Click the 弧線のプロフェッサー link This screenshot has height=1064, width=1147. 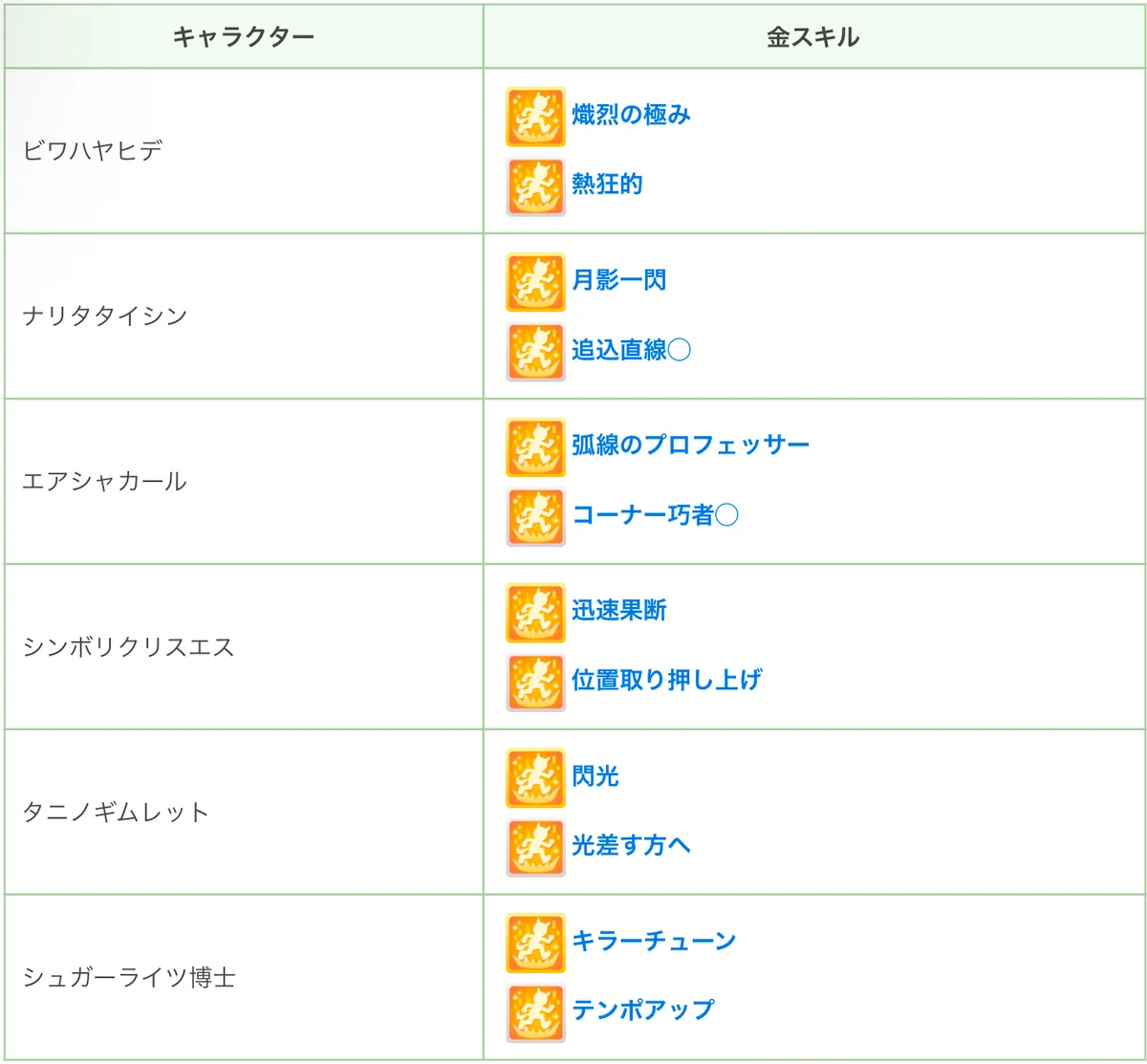point(690,445)
